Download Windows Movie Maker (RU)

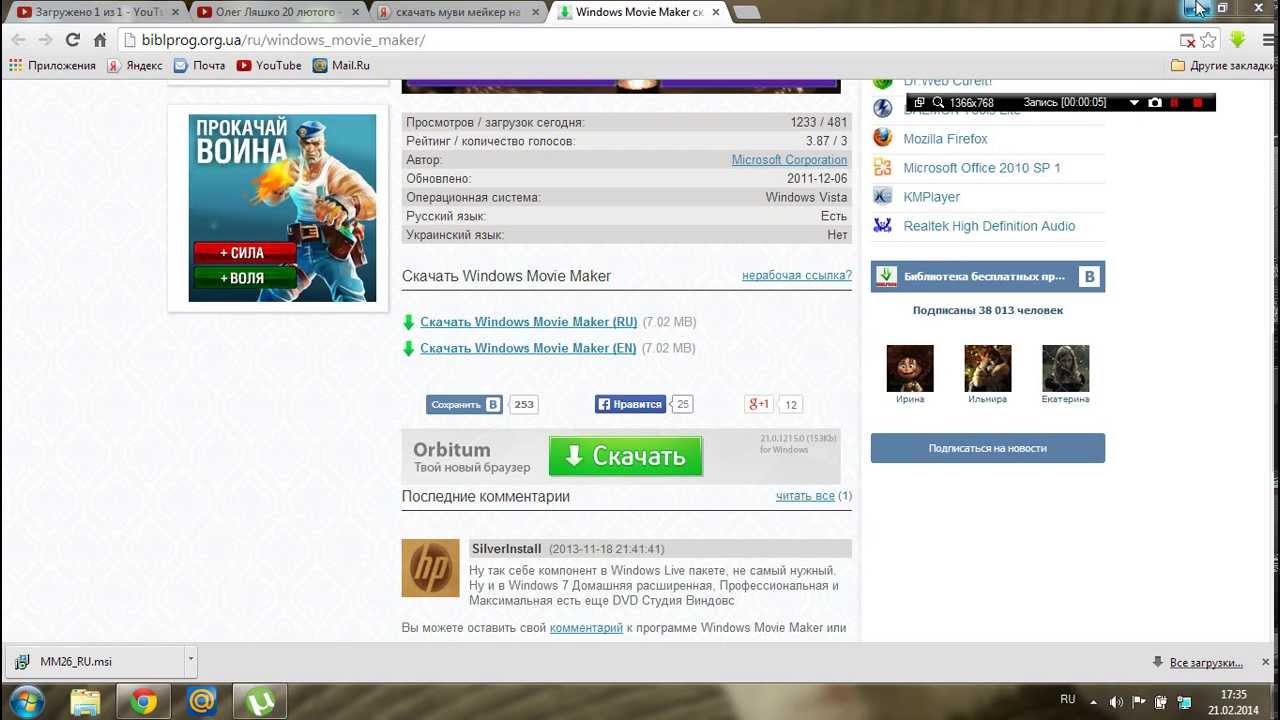pyautogui.click(x=528, y=322)
